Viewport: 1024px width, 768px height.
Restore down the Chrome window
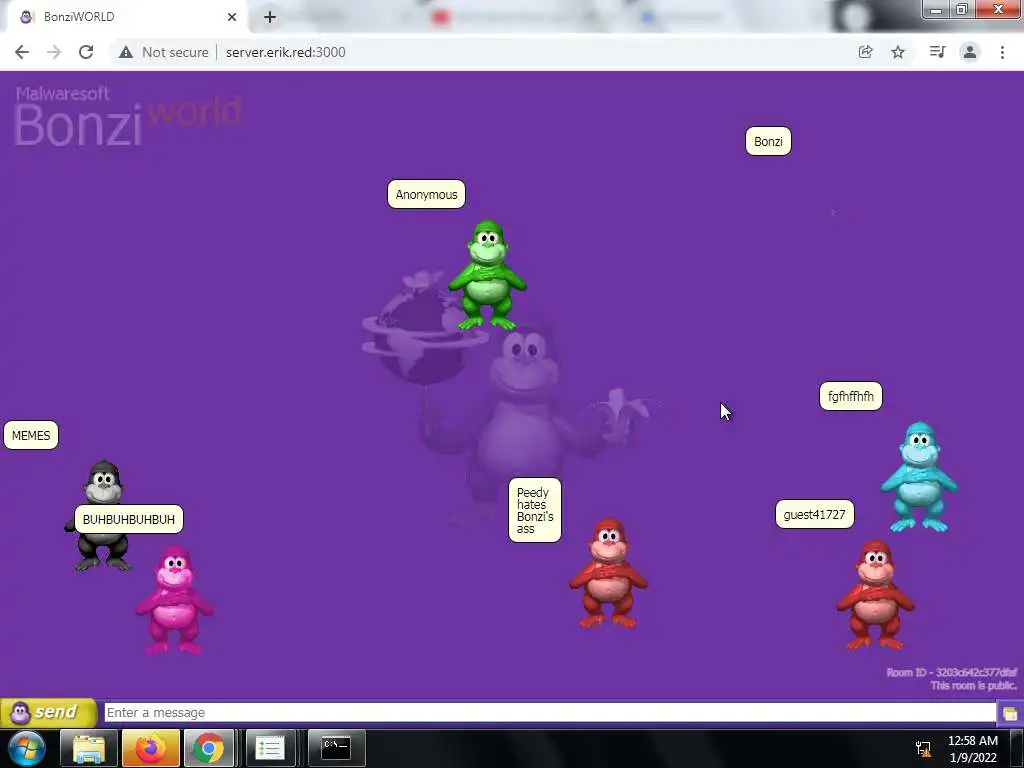coord(962,10)
